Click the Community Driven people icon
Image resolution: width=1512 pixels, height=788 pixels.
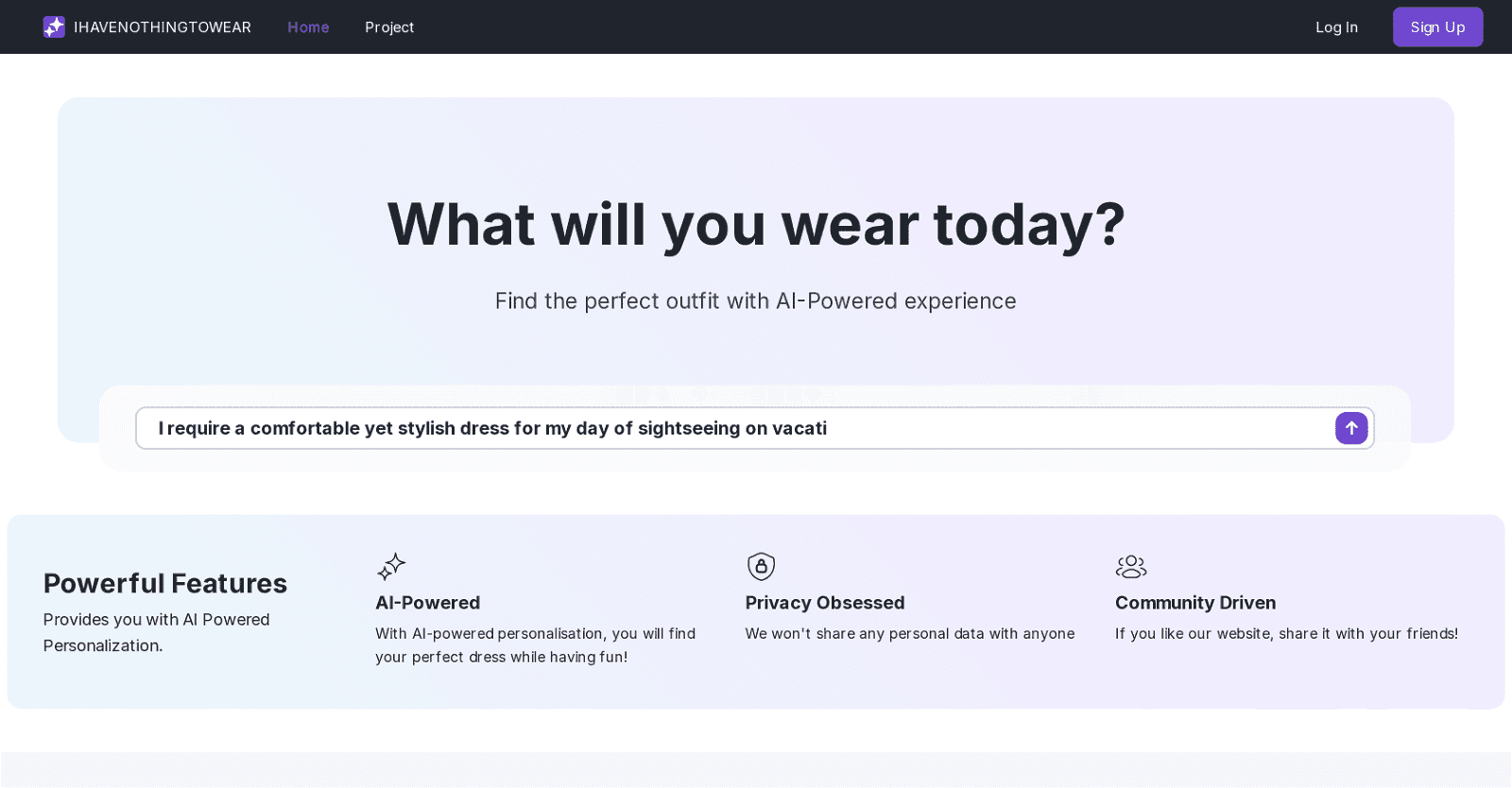(x=1130, y=567)
